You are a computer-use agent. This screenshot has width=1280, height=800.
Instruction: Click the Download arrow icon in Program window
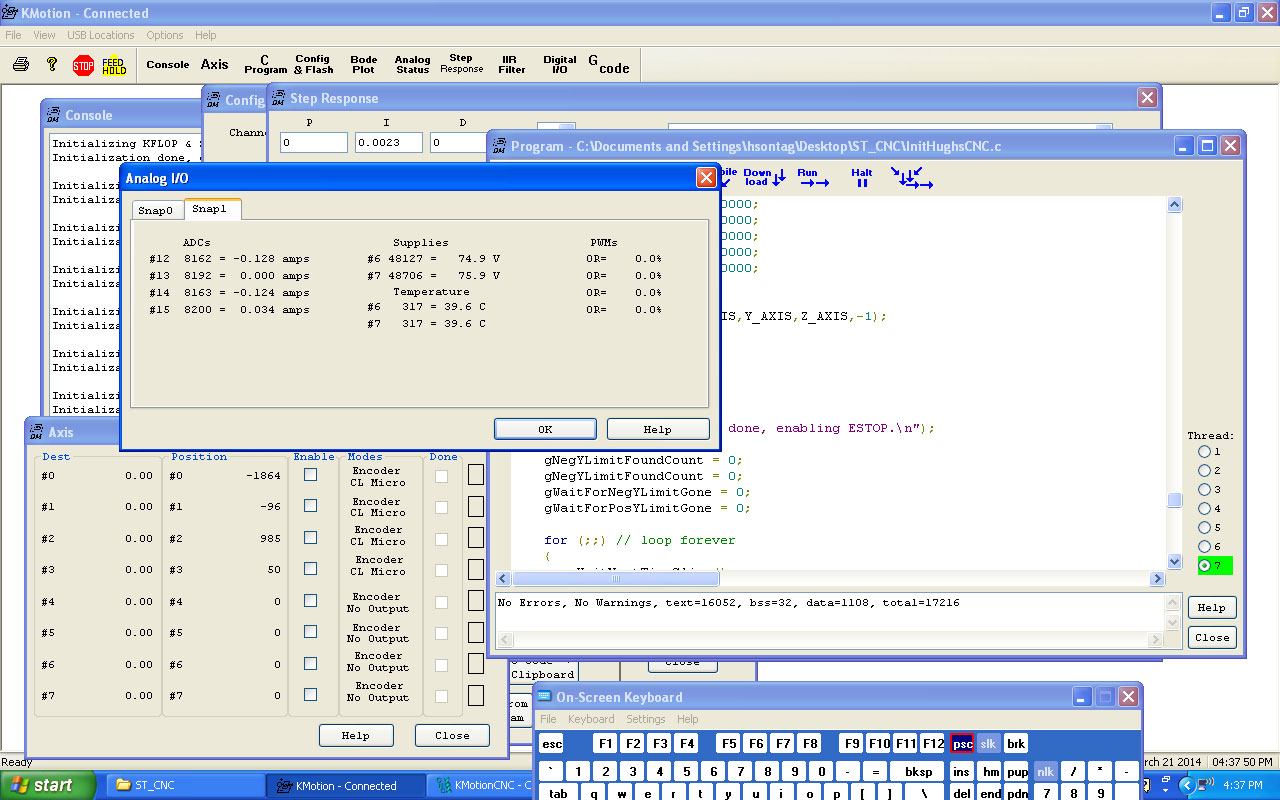765,178
